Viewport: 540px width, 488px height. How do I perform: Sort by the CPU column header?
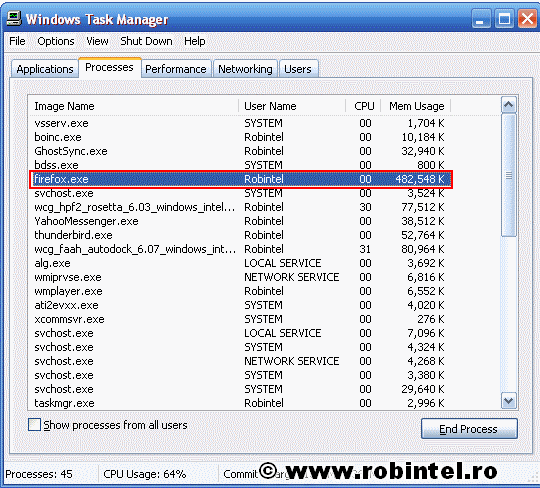pos(363,106)
